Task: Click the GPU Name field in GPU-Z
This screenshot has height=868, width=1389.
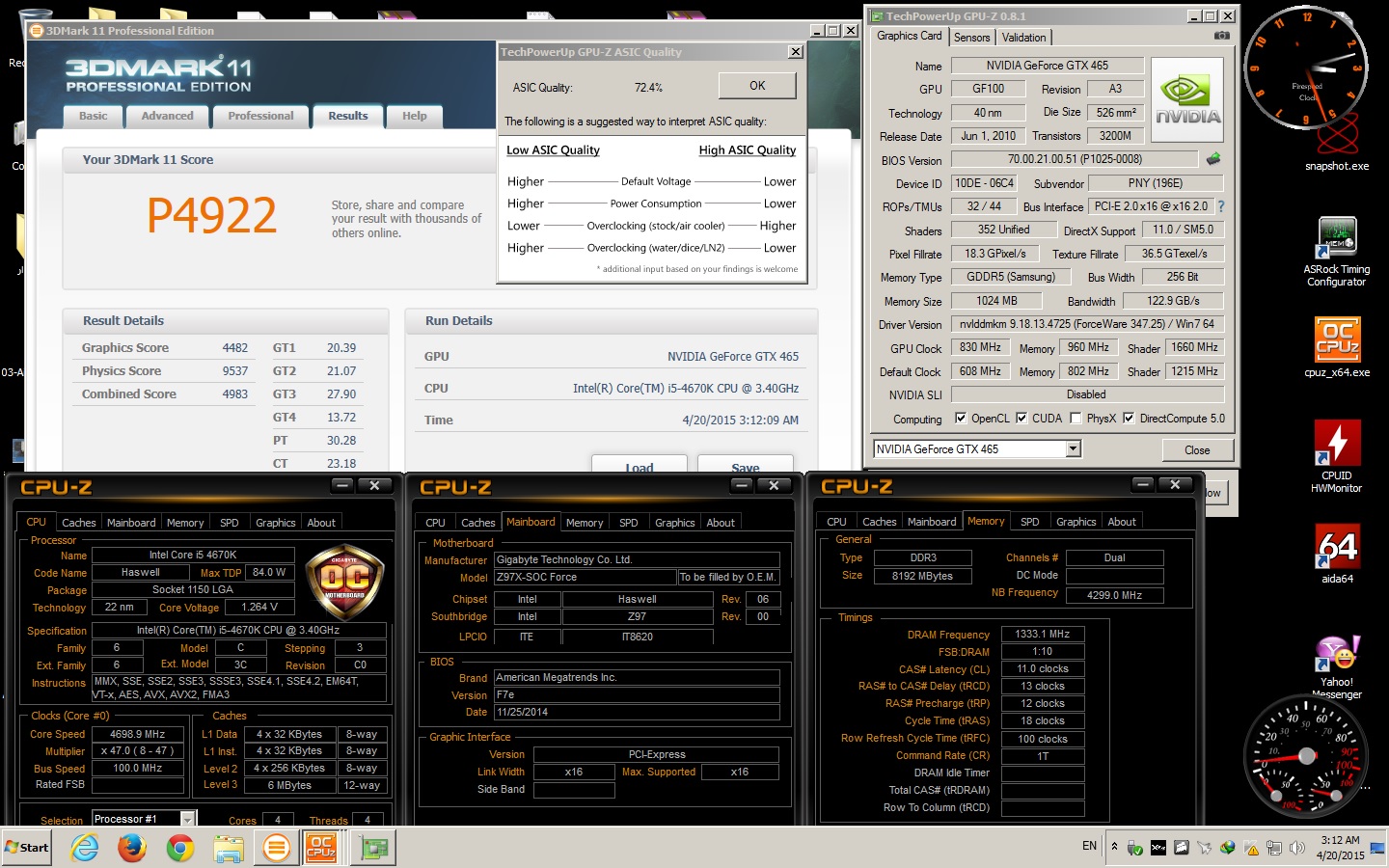Action: pos(1048,66)
